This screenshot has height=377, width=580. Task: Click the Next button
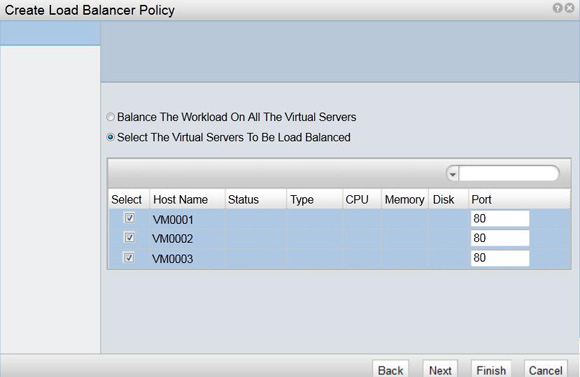click(x=440, y=369)
